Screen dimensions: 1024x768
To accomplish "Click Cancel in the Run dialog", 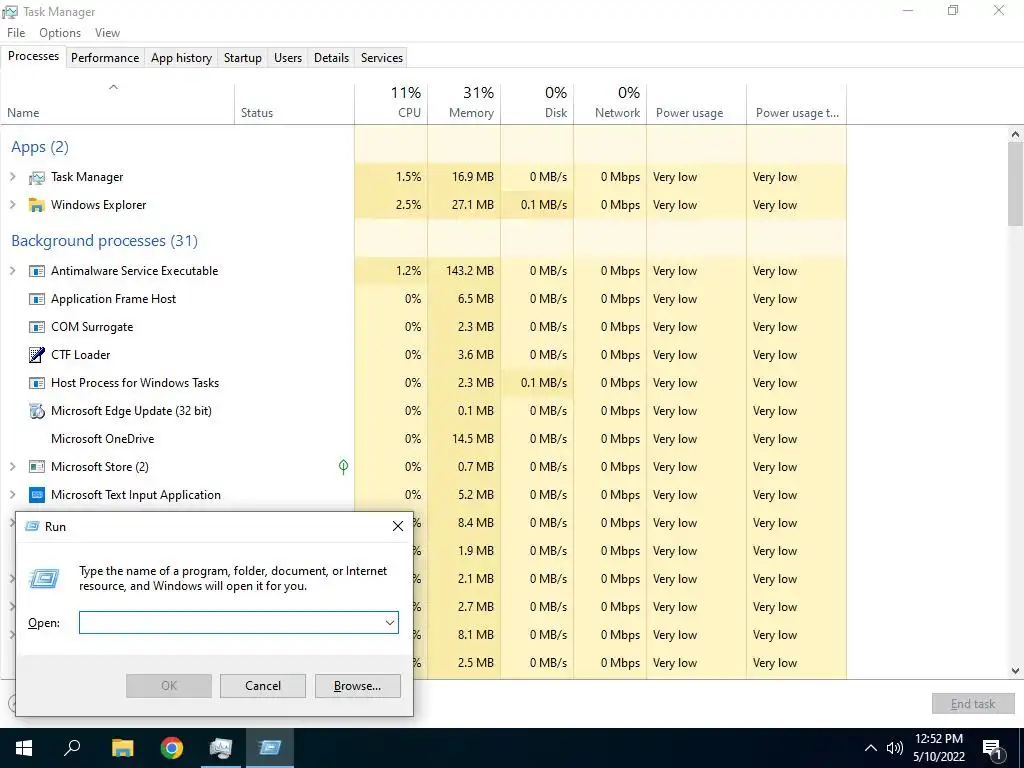I will coord(263,686).
